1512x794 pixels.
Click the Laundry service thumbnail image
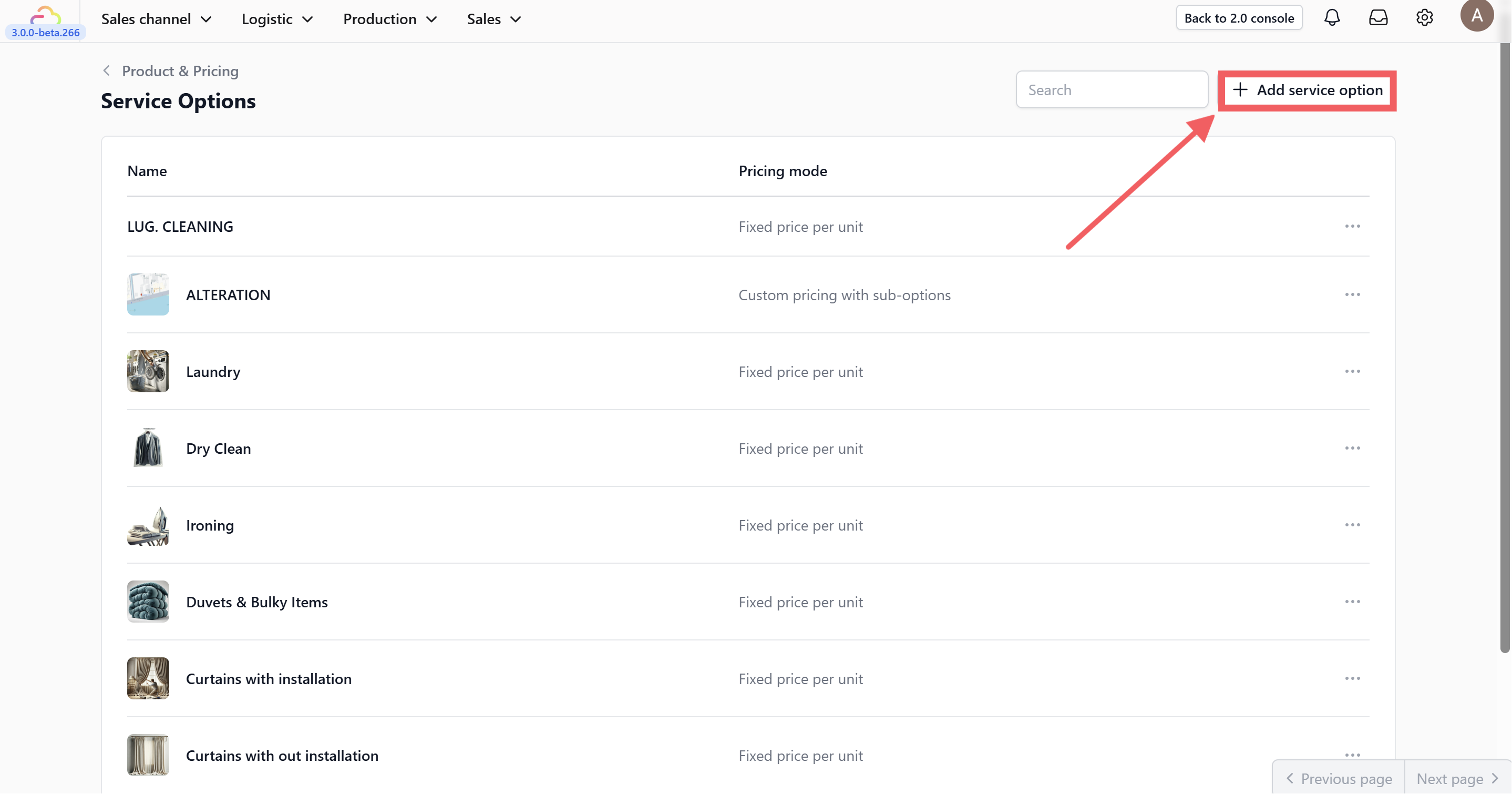click(148, 371)
